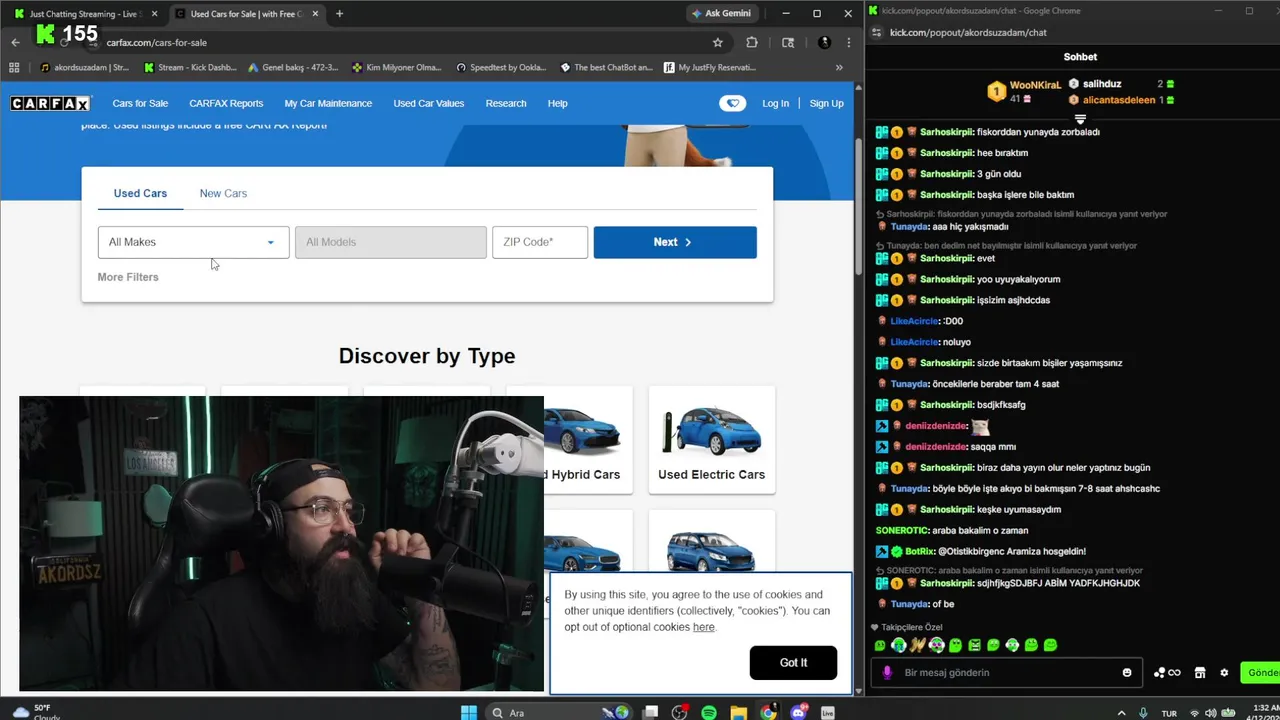Screen dimensions: 1280x720
Task: Open the volume speaker tray icon
Action: pos(1211,713)
